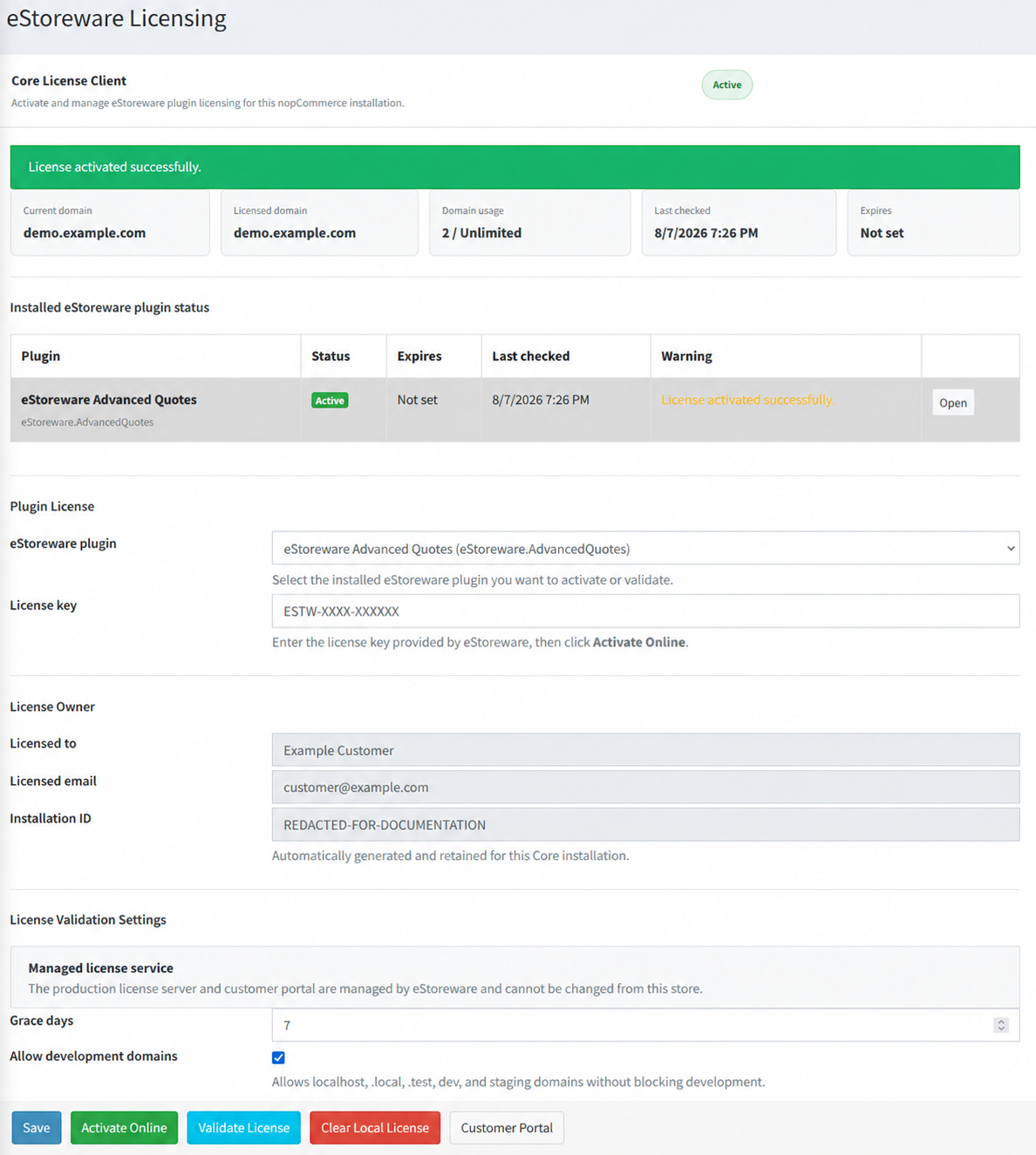Click the Expires Not set card

(x=933, y=223)
